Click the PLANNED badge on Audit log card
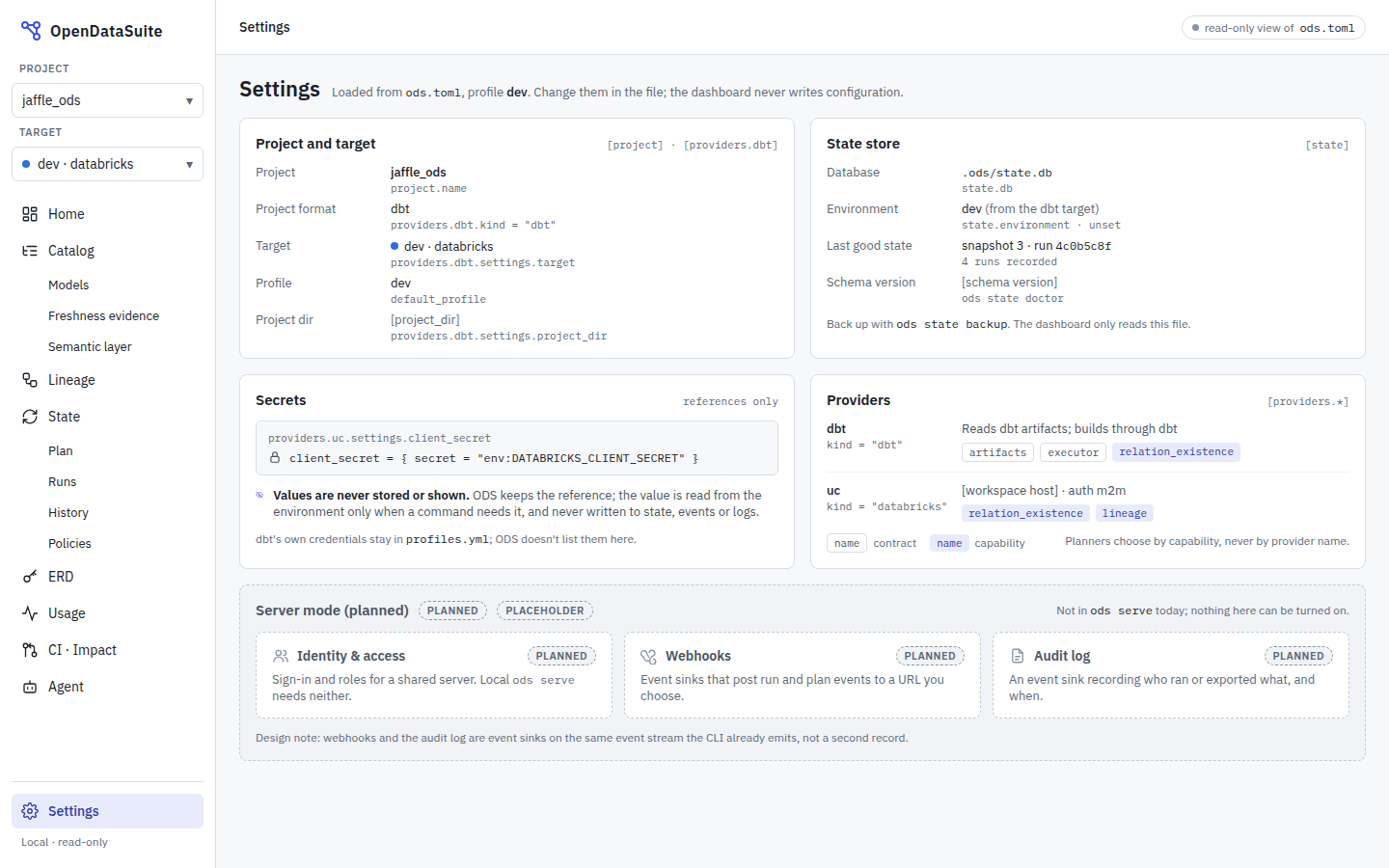Image resolution: width=1389 pixels, height=868 pixels. point(1298,656)
